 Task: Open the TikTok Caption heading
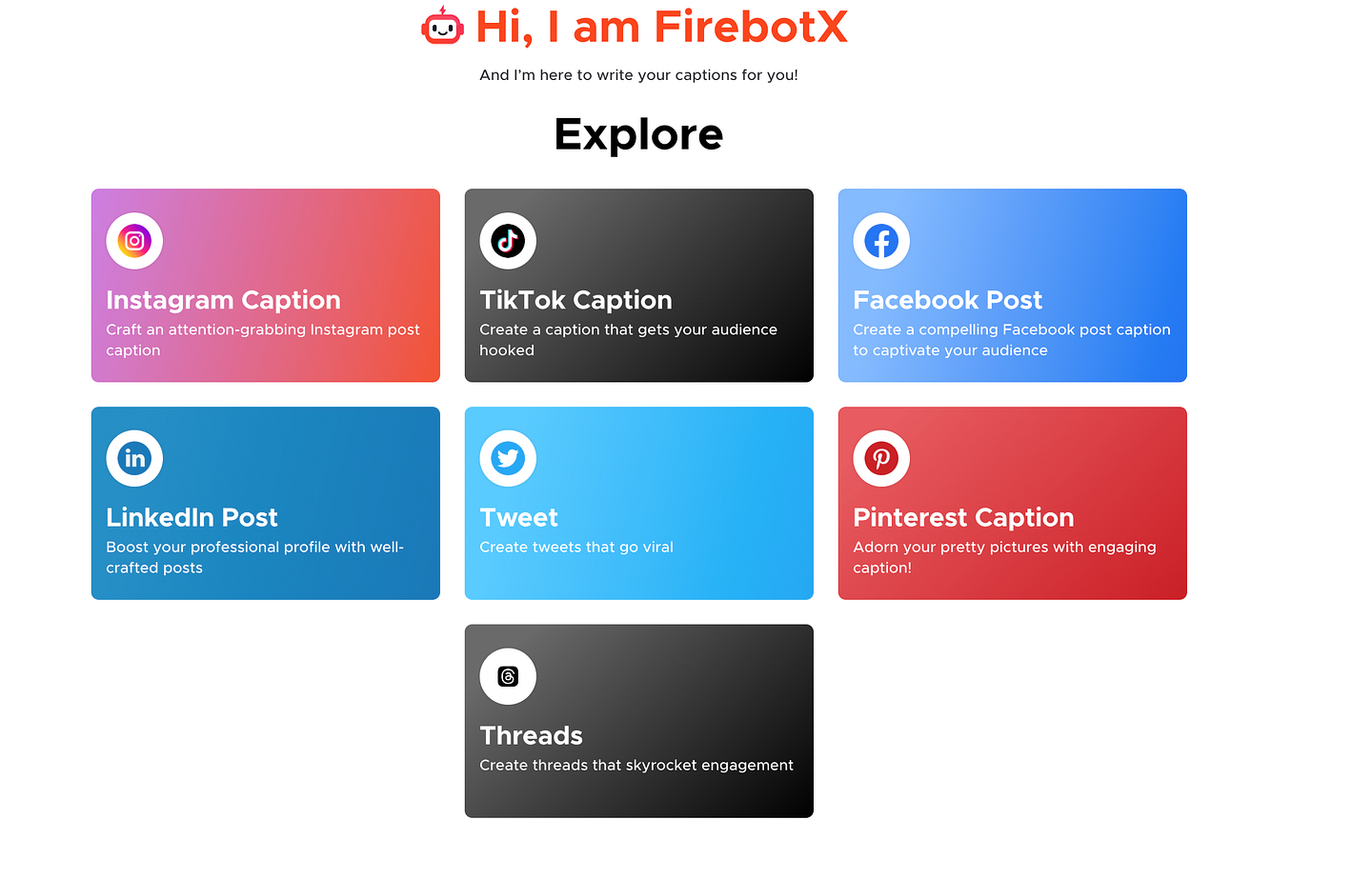tap(575, 300)
